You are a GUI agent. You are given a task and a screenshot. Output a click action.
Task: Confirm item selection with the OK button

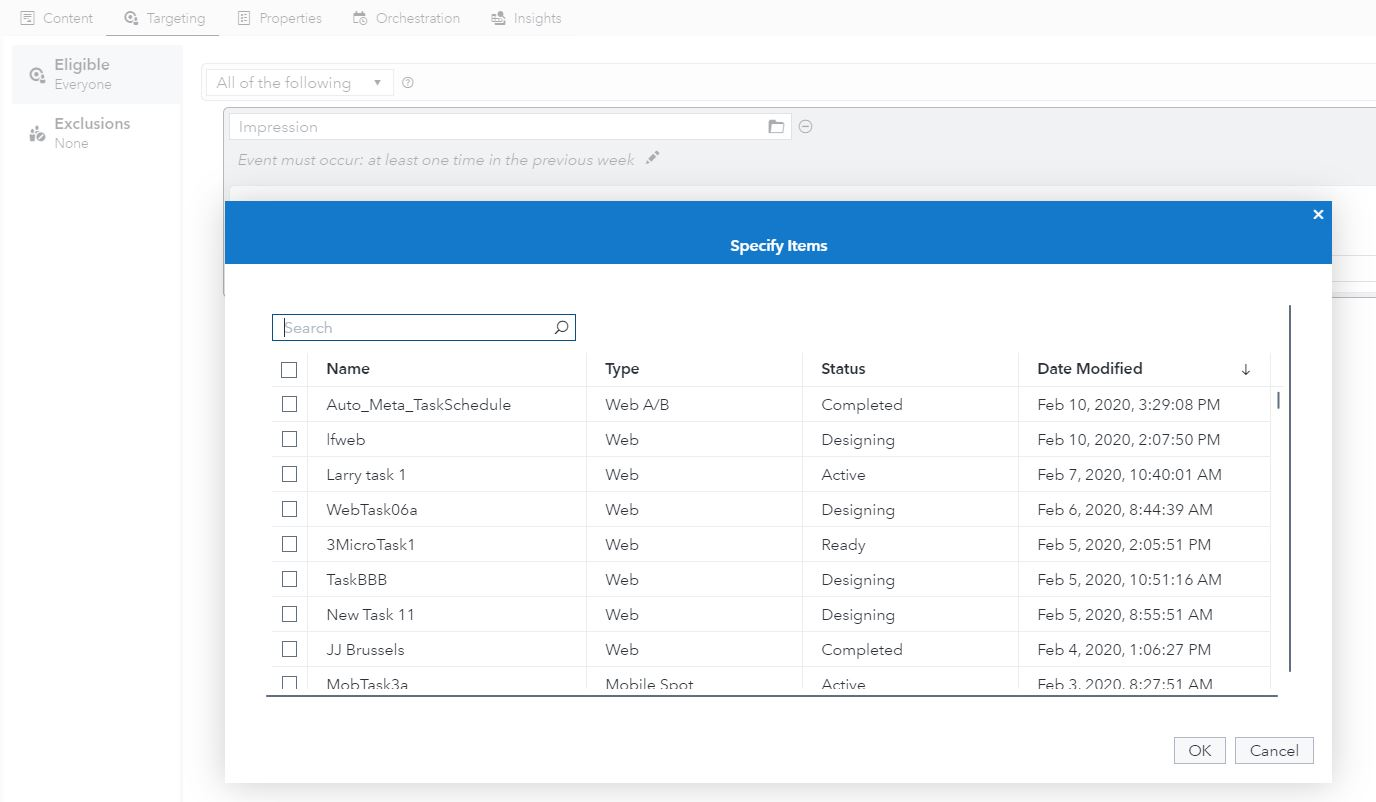click(1198, 750)
